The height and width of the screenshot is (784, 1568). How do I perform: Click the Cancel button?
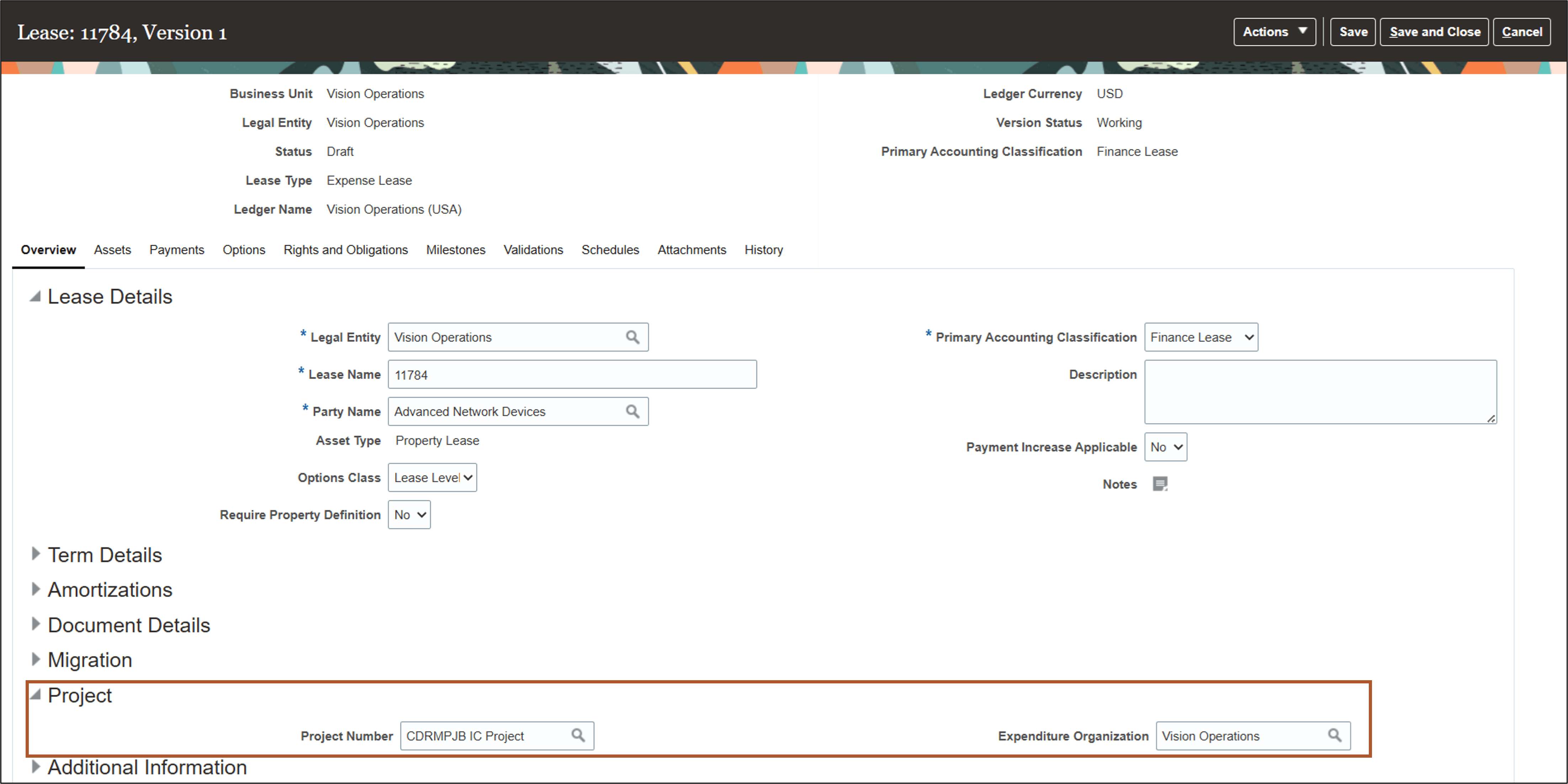[x=1522, y=32]
